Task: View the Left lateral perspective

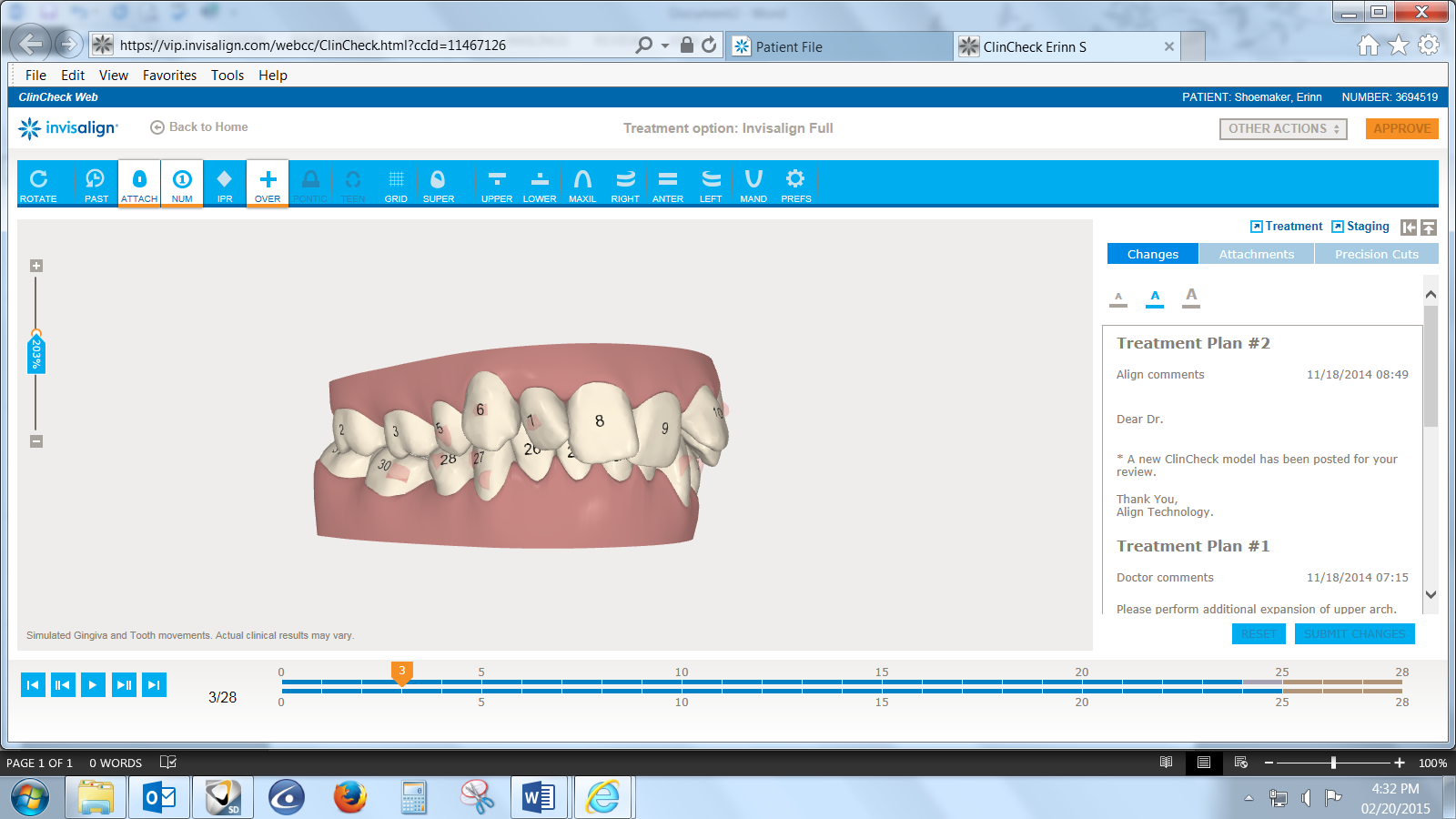Action: coord(711,183)
